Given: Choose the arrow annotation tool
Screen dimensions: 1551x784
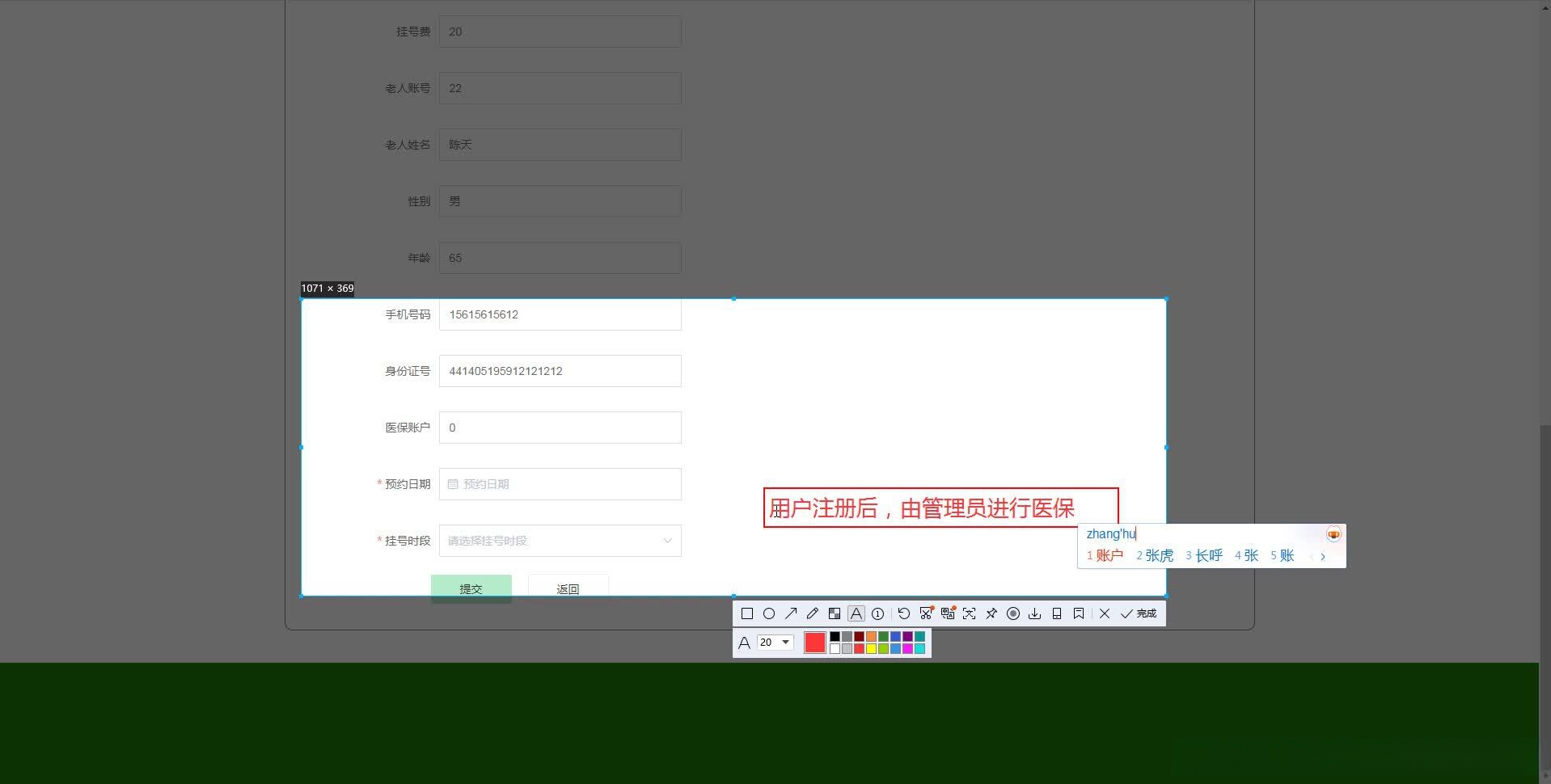Looking at the screenshot, I should pos(791,613).
